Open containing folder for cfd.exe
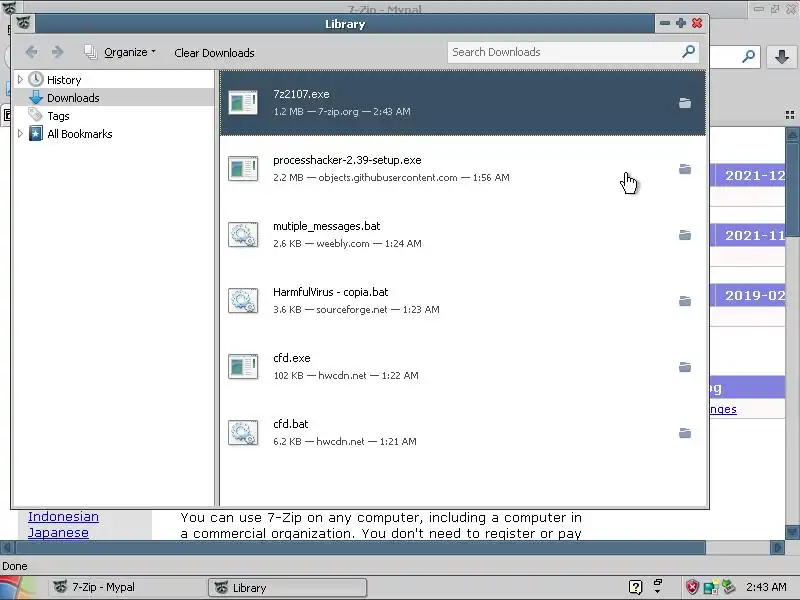800x600 pixels. click(x=685, y=367)
